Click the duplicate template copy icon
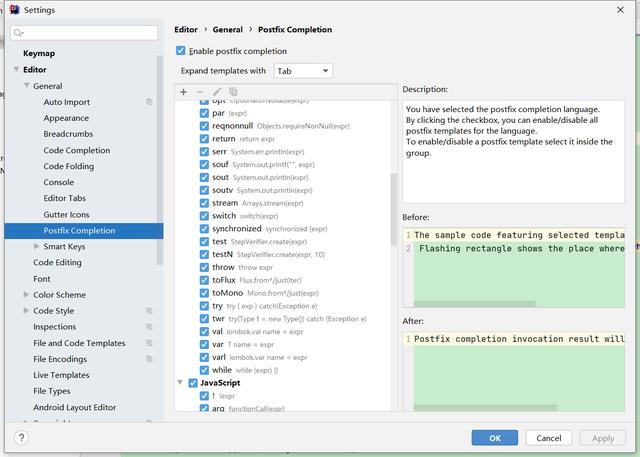This screenshot has height=457, width=640. tap(233, 92)
